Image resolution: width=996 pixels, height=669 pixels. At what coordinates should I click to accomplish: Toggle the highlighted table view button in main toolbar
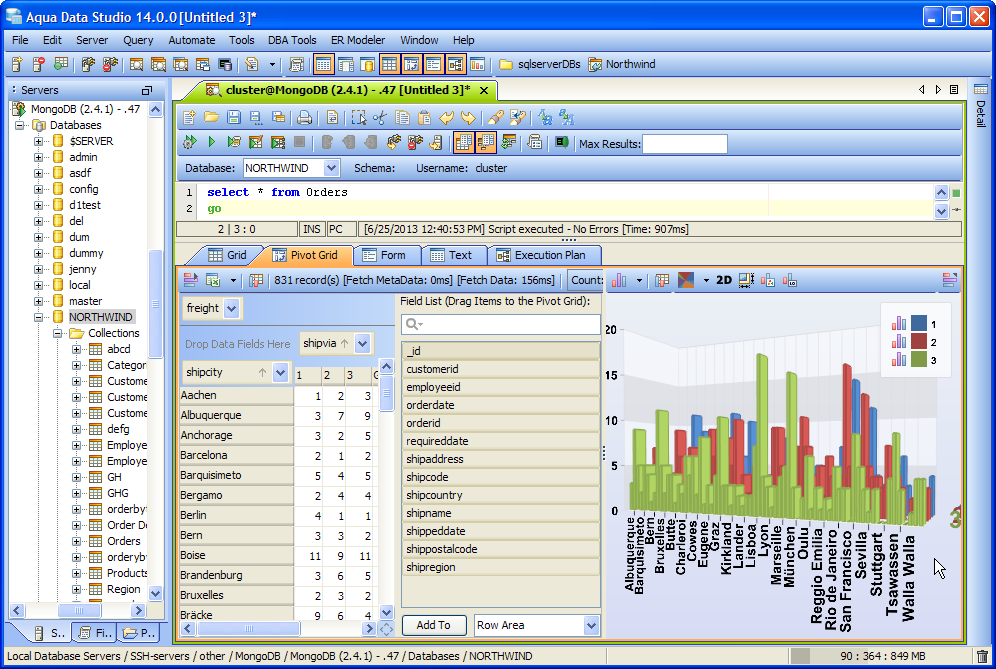tap(389, 64)
